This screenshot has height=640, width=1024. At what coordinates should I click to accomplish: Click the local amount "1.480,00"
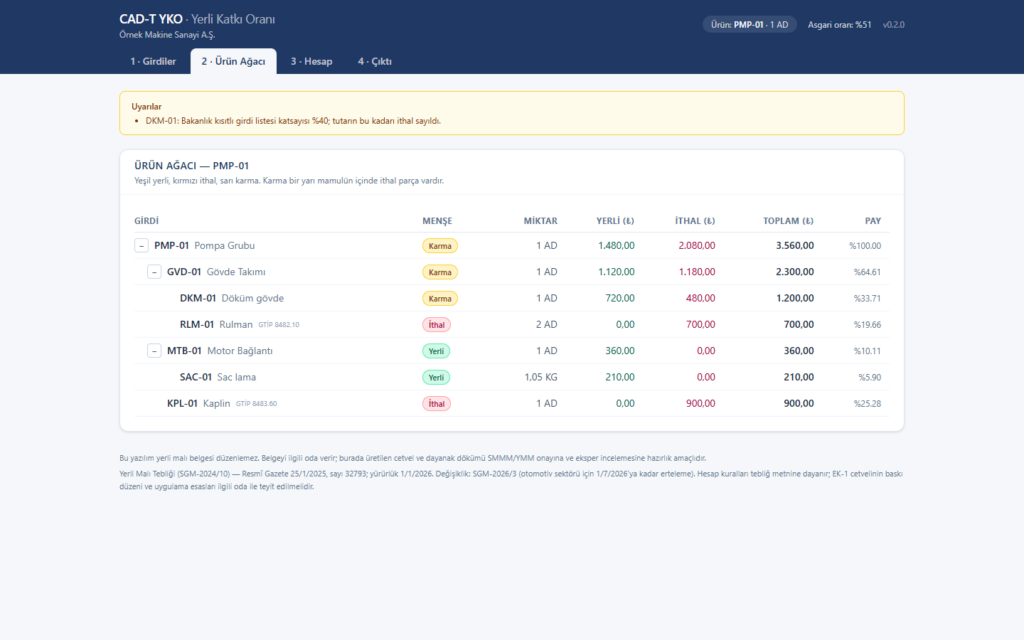[616, 246]
